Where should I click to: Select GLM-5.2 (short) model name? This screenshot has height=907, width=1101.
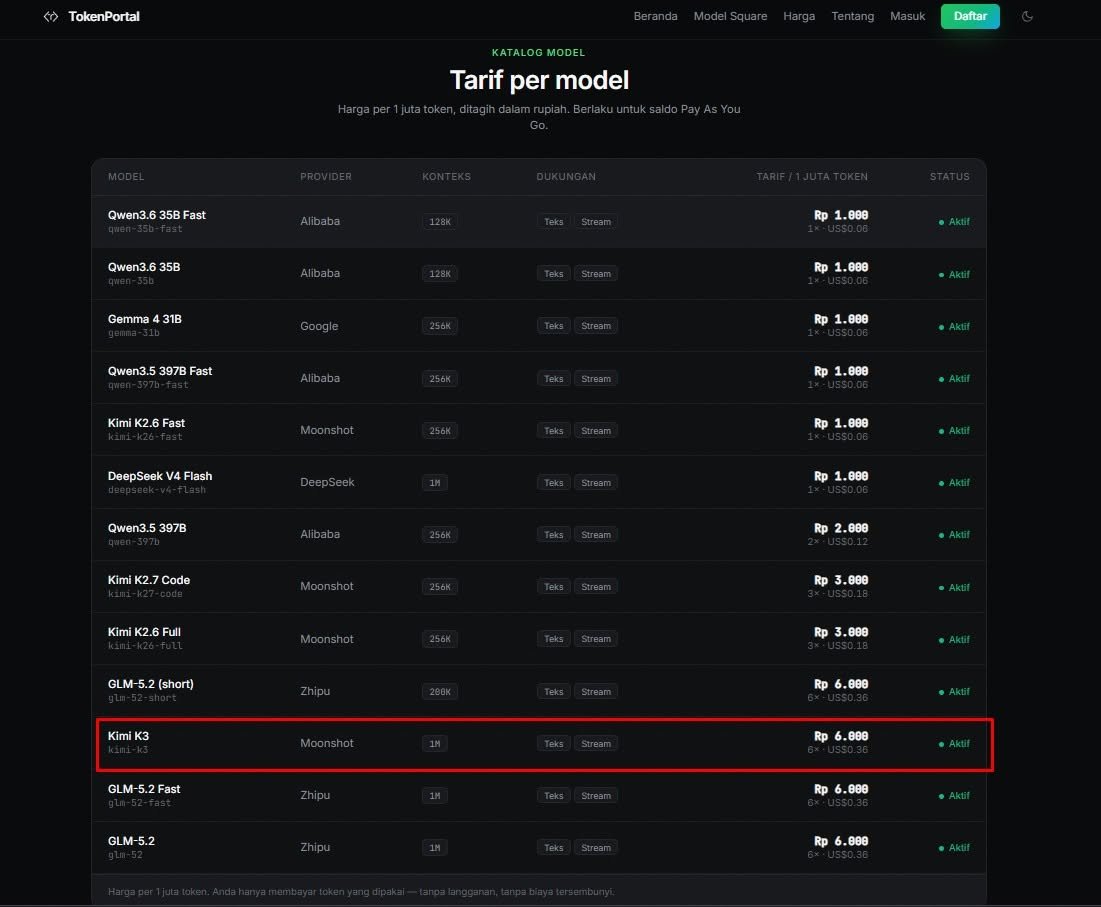tap(150, 684)
